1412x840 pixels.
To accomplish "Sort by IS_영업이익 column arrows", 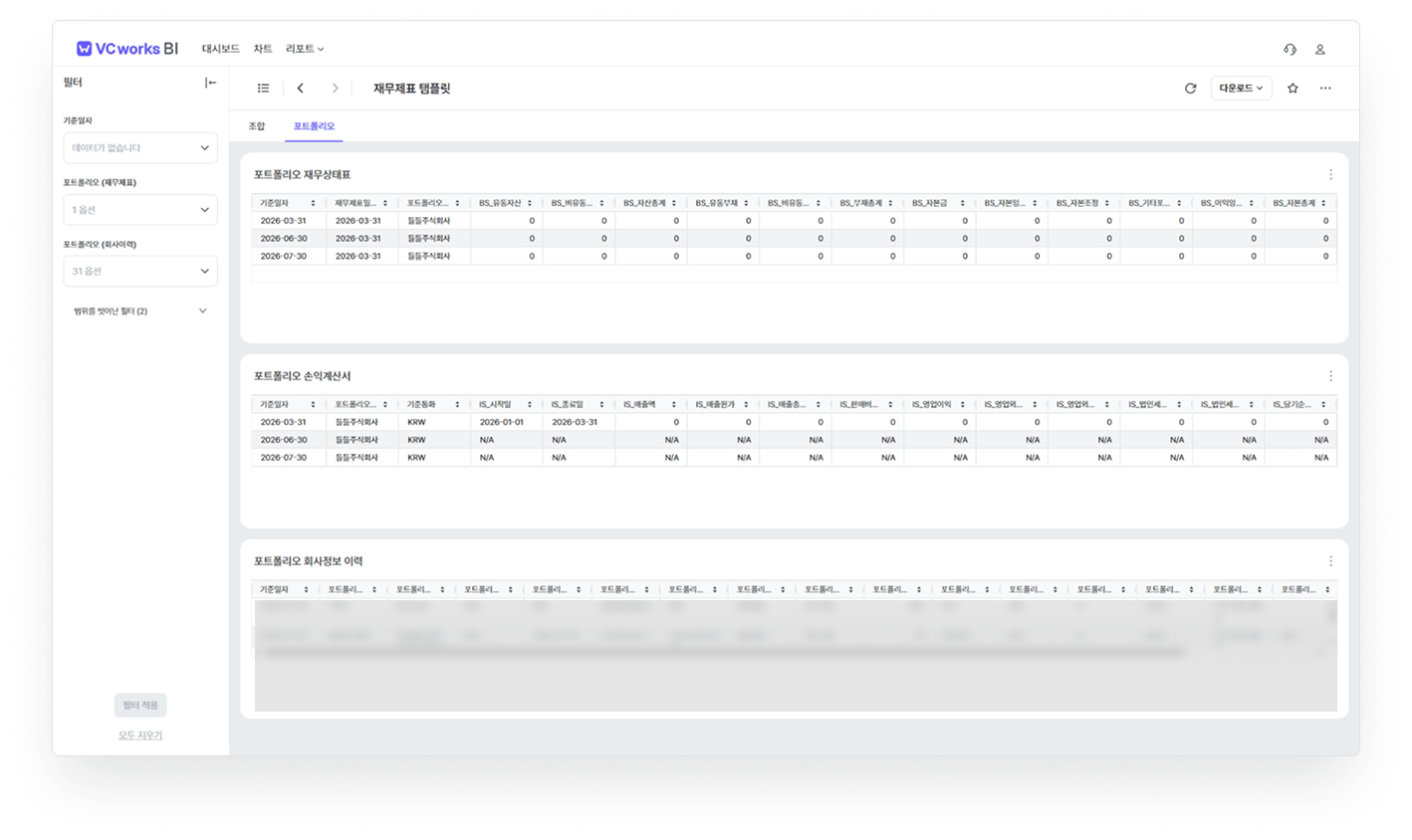I will 962,405.
